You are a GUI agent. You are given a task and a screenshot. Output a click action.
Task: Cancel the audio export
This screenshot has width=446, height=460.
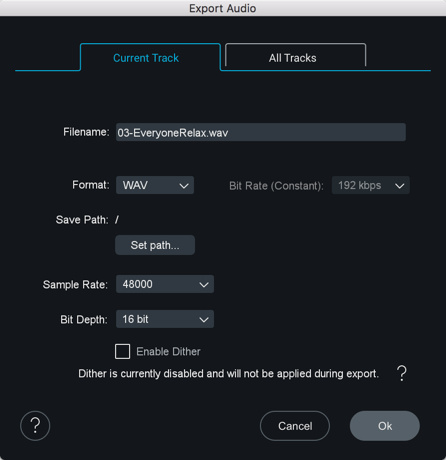(x=295, y=426)
